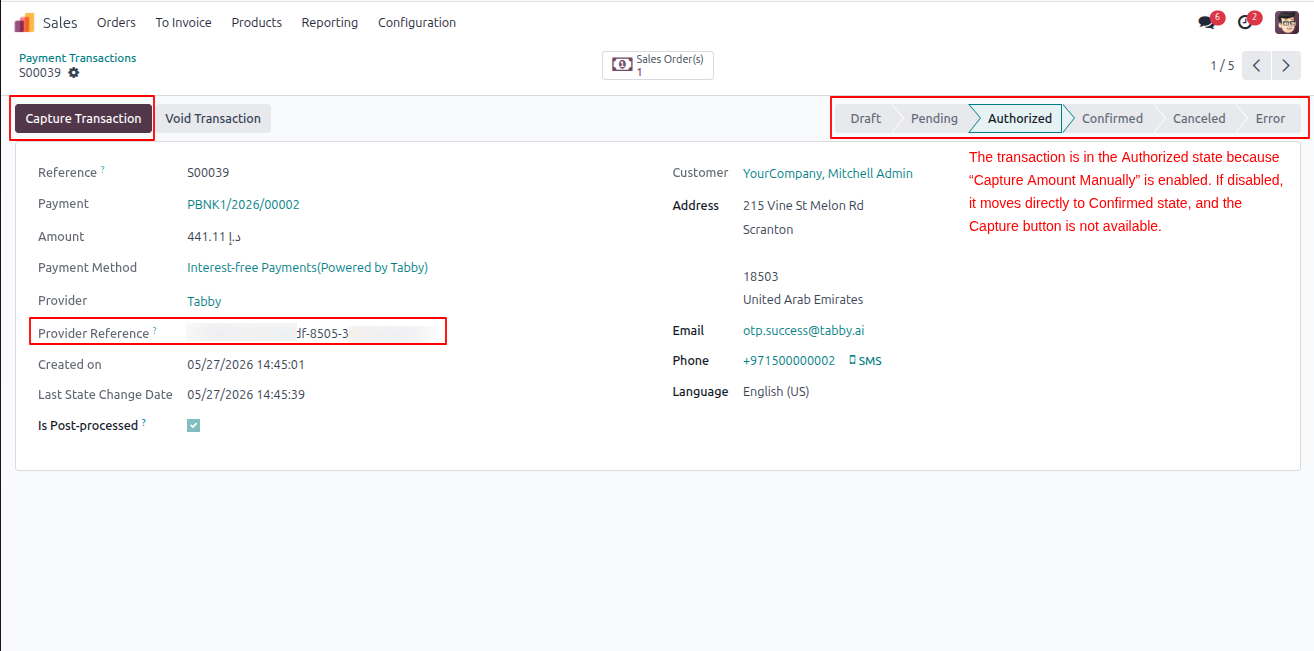Open the Orders menu

[116, 22]
